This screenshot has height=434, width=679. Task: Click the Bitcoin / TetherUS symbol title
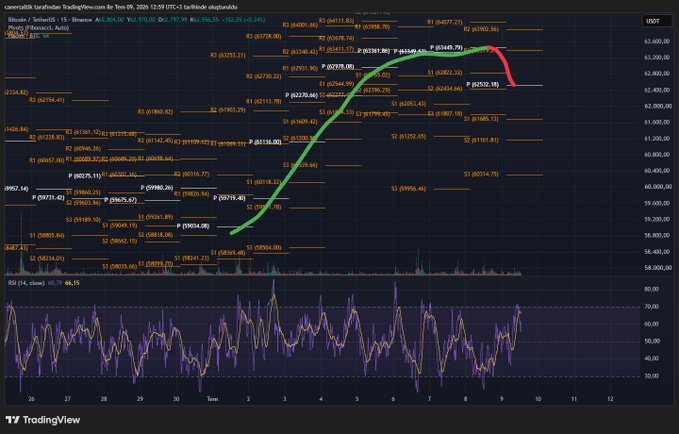pos(50,20)
